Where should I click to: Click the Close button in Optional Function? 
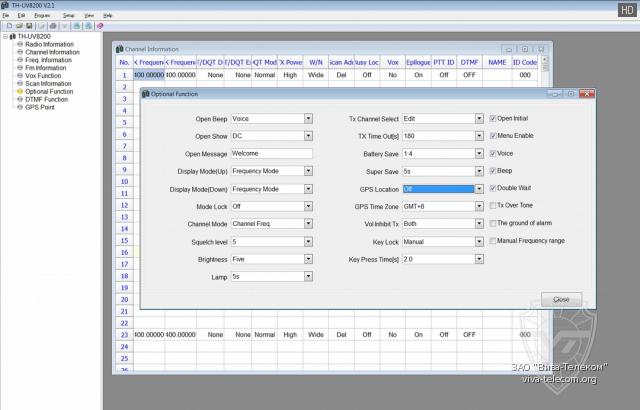561,299
